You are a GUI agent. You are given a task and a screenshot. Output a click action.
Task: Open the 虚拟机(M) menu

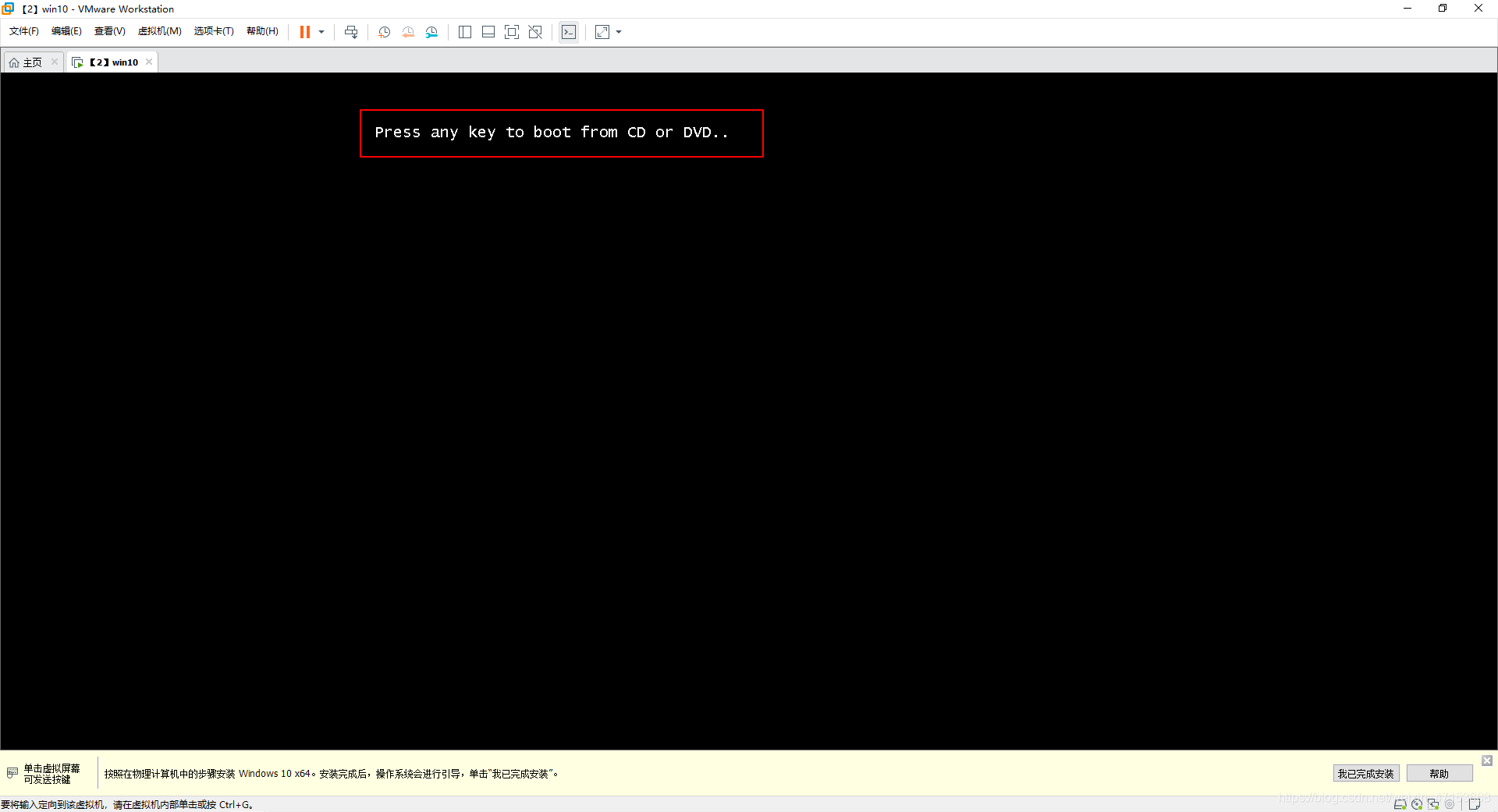160,31
